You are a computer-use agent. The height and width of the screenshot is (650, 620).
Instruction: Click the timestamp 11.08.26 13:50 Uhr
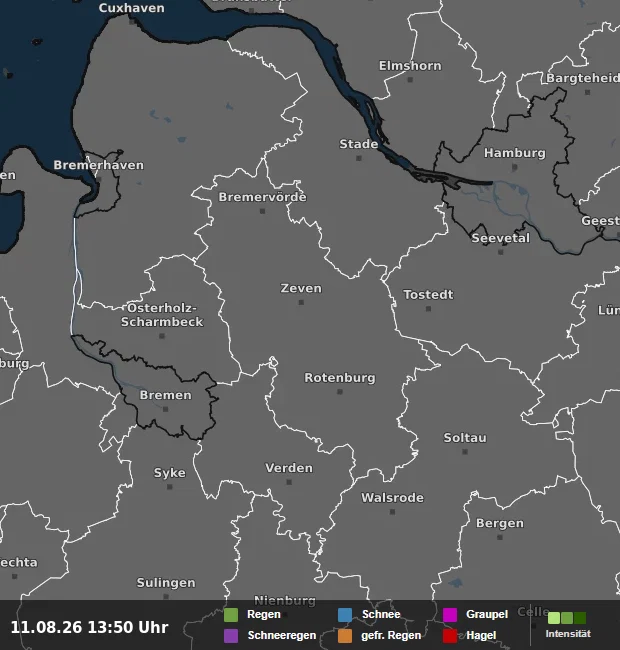[90, 627]
